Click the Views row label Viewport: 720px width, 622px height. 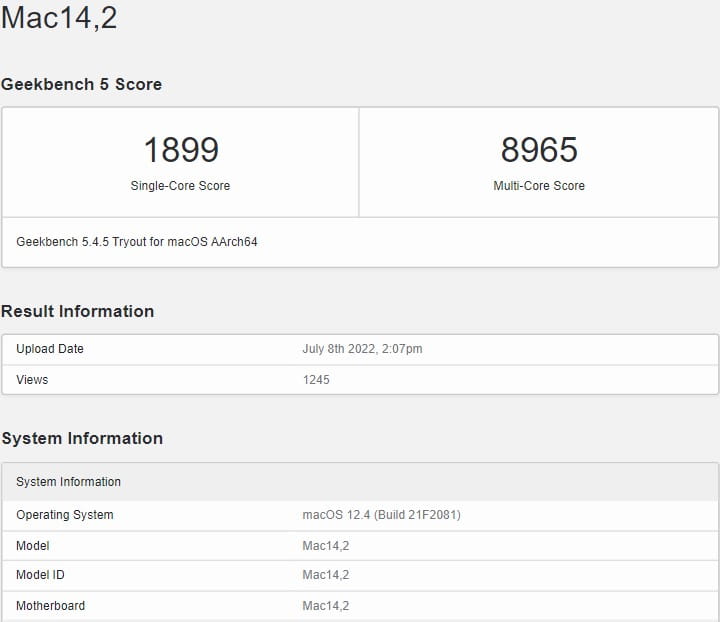(x=32, y=380)
